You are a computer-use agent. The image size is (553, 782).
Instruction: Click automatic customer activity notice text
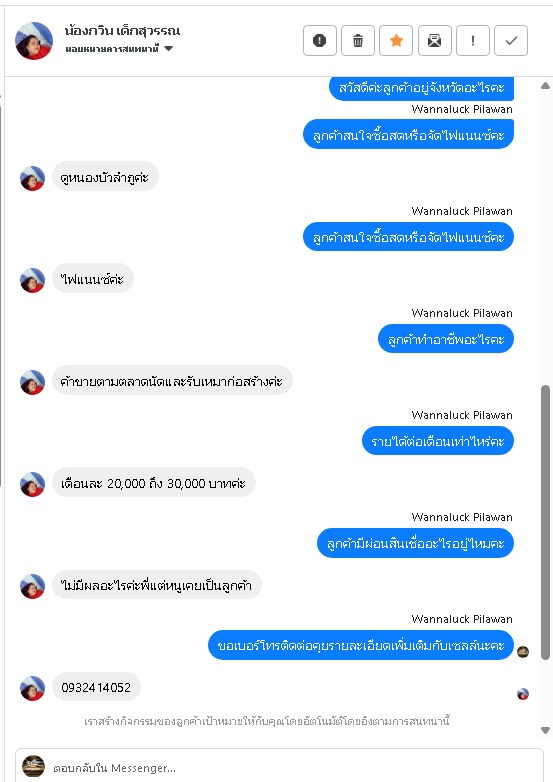click(267, 721)
